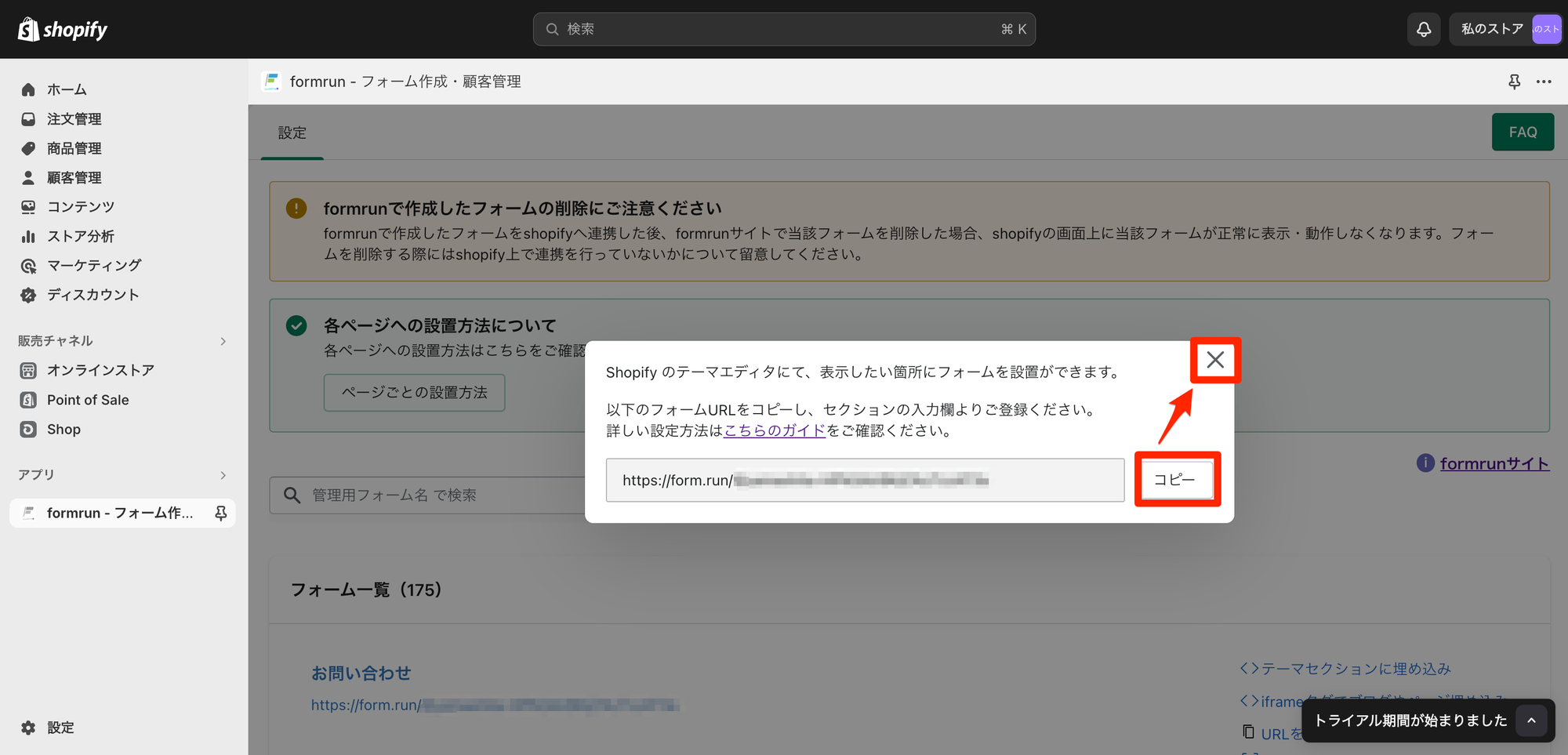Image resolution: width=1568 pixels, height=755 pixels.
Task: Unpin formrun app in sidebar
Action: point(221,513)
